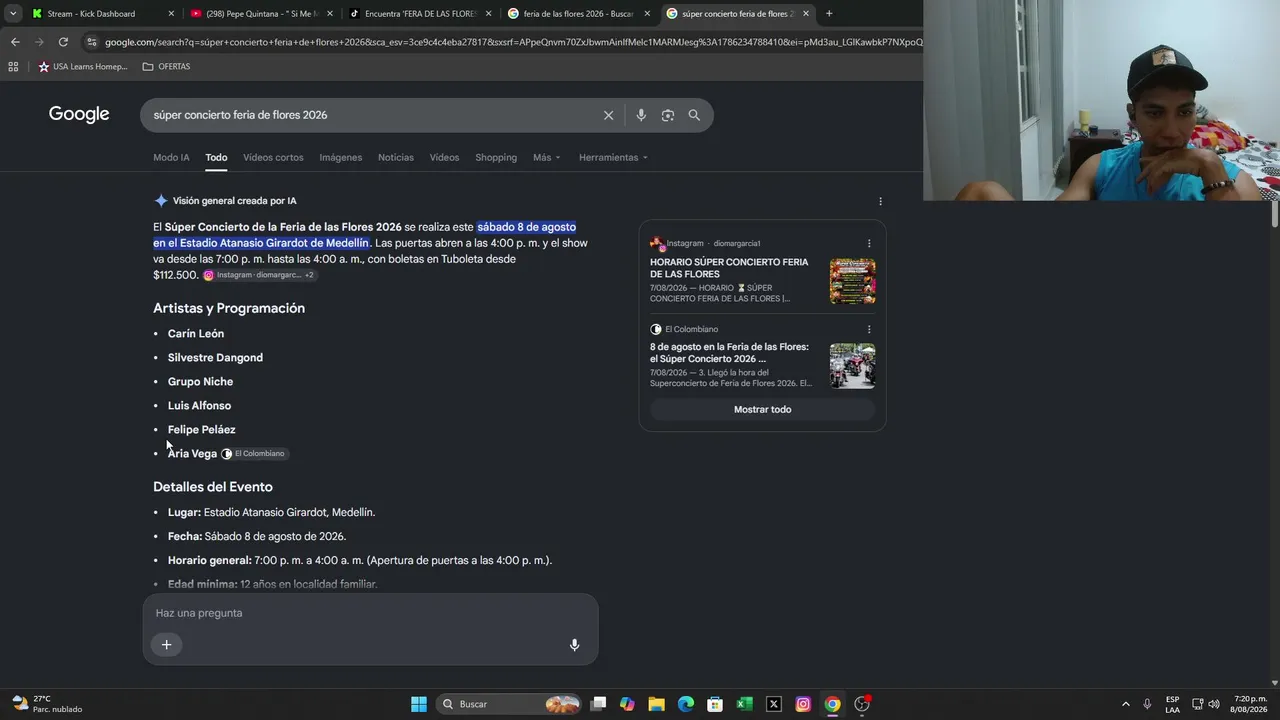Viewport: 1280px width, 720px height.
Task: Open options for the El Colombiano source
Action: click(869, 329)
